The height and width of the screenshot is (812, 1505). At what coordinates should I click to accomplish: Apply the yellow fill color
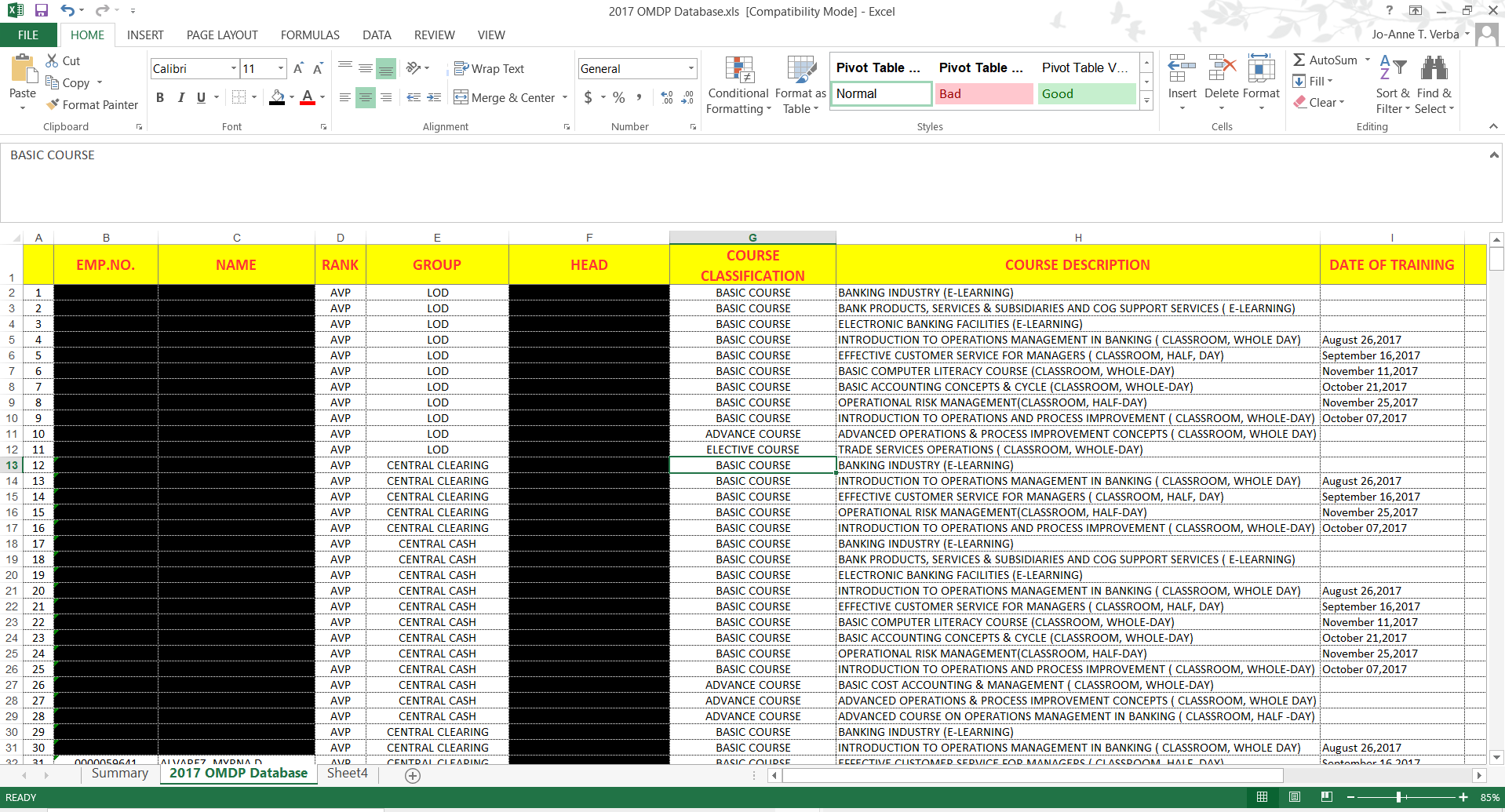click(277, 97)
